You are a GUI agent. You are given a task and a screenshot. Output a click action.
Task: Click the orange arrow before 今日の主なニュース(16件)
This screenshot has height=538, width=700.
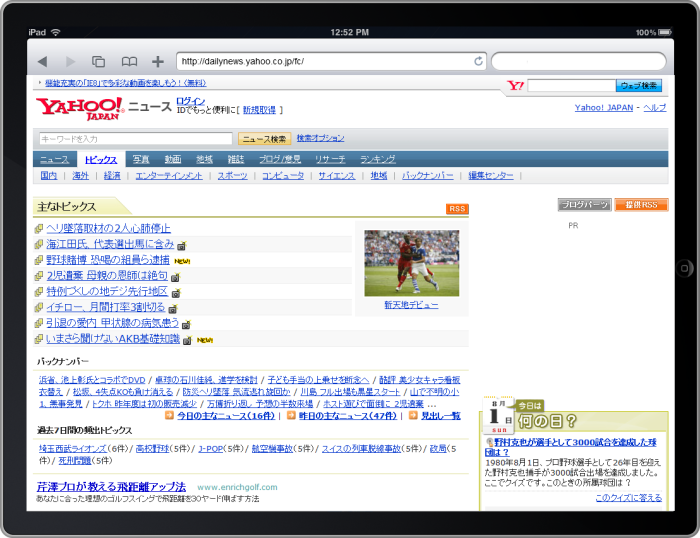[169, 415]
